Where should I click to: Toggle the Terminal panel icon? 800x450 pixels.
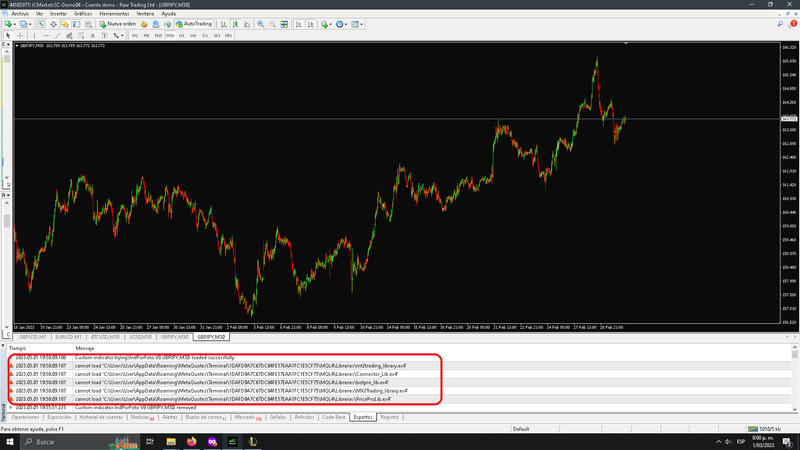[x=77, y=24]
